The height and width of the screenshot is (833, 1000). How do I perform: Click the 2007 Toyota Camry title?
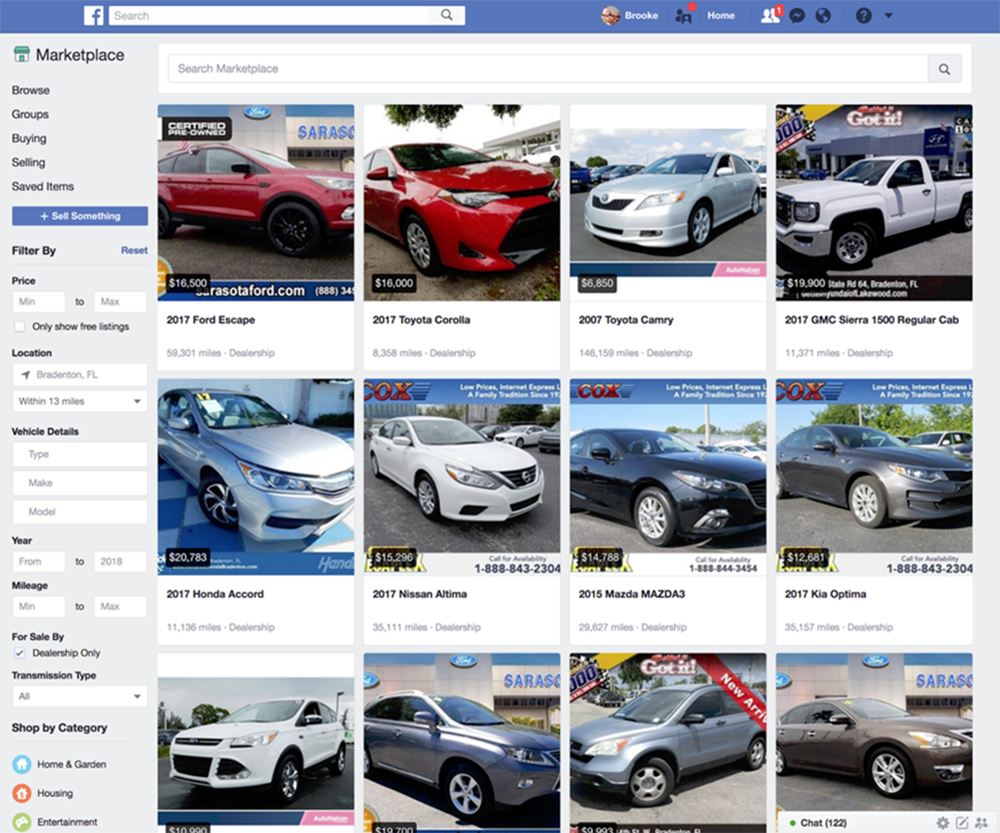626,320
